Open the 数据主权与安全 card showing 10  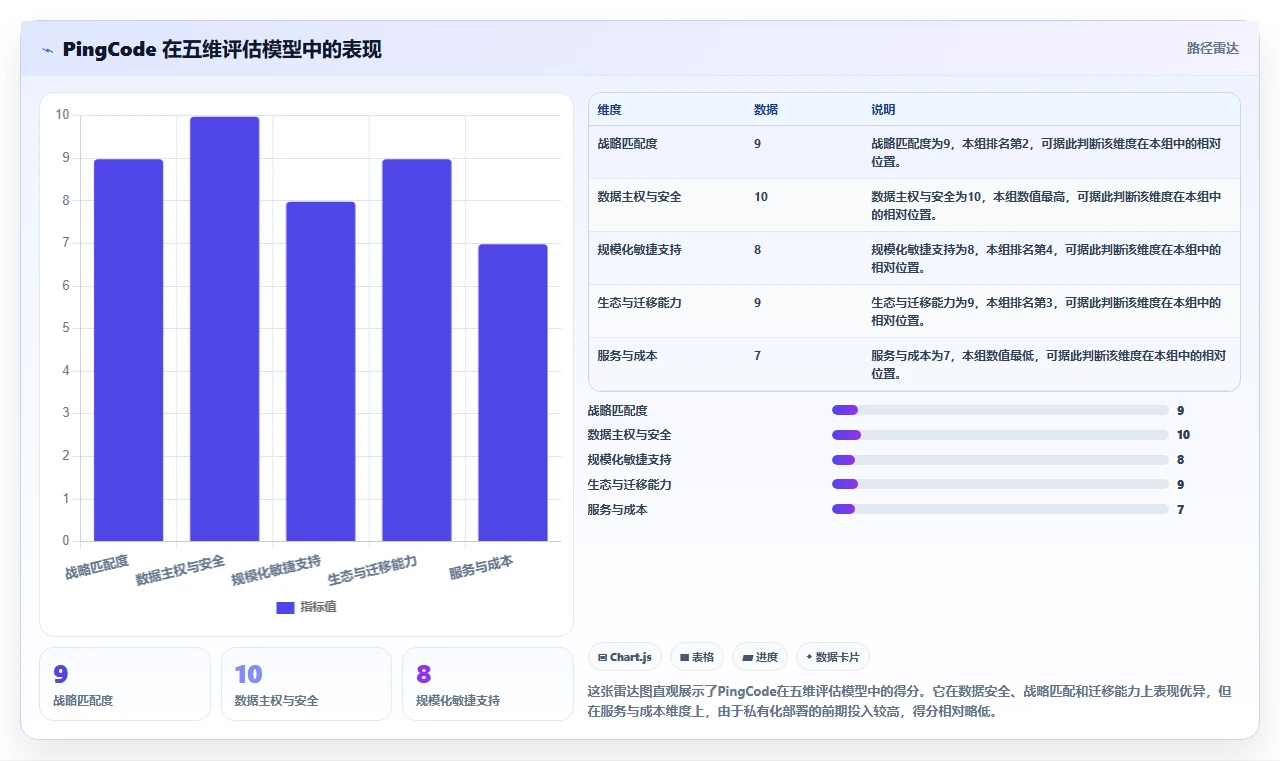coord(306,684)
